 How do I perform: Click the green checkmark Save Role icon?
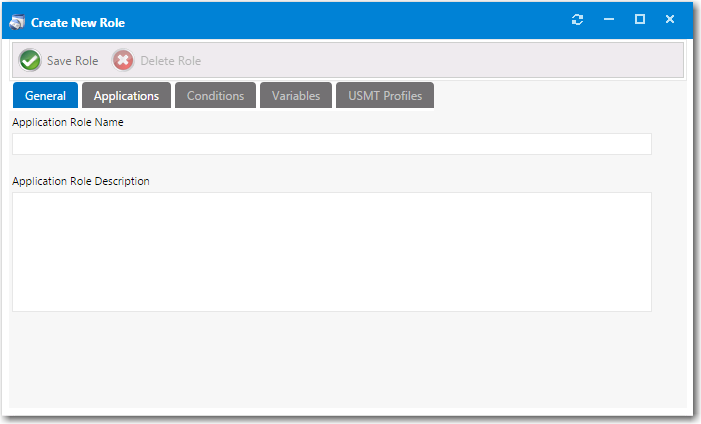(x=30, y=61)
